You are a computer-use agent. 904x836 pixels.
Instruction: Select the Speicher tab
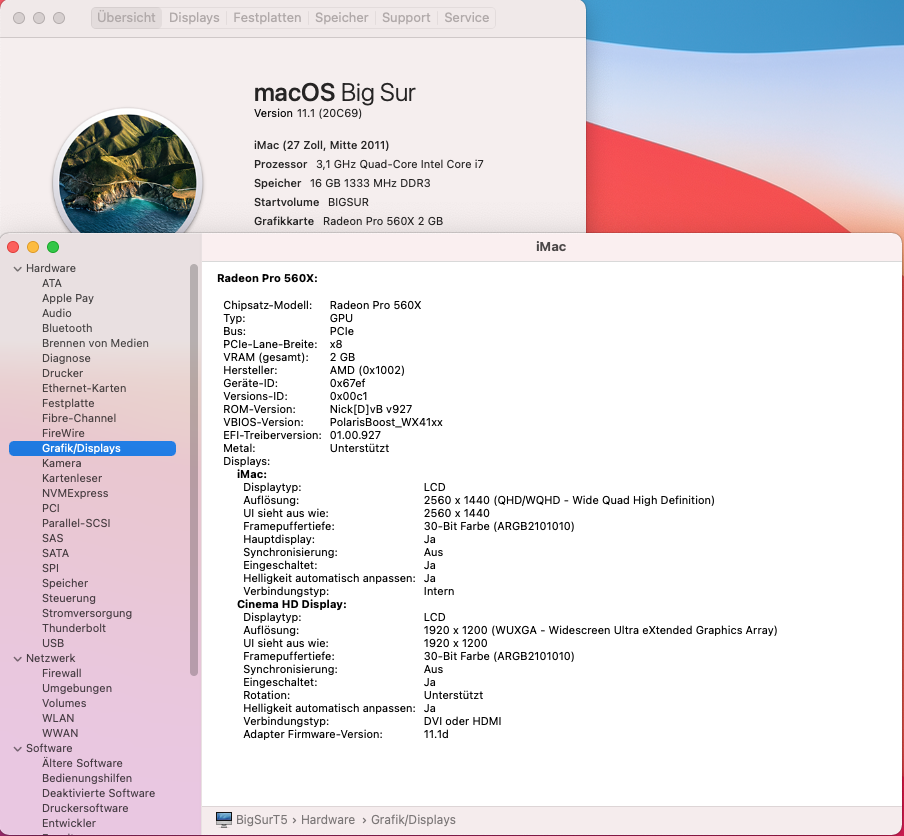[341, 17]
